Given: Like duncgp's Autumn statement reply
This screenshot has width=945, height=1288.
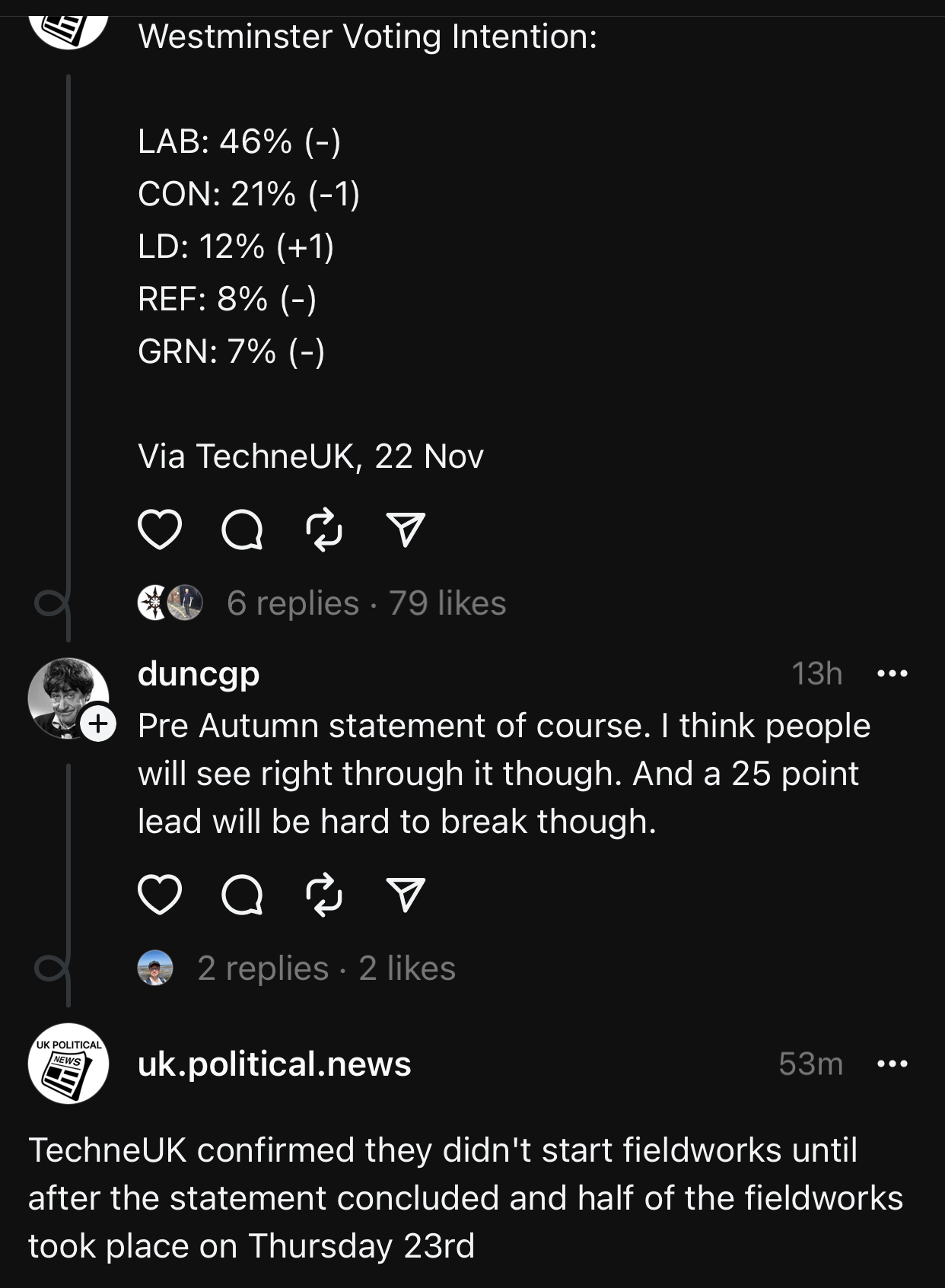Looking at the screenshot, I should click(160, 894).
